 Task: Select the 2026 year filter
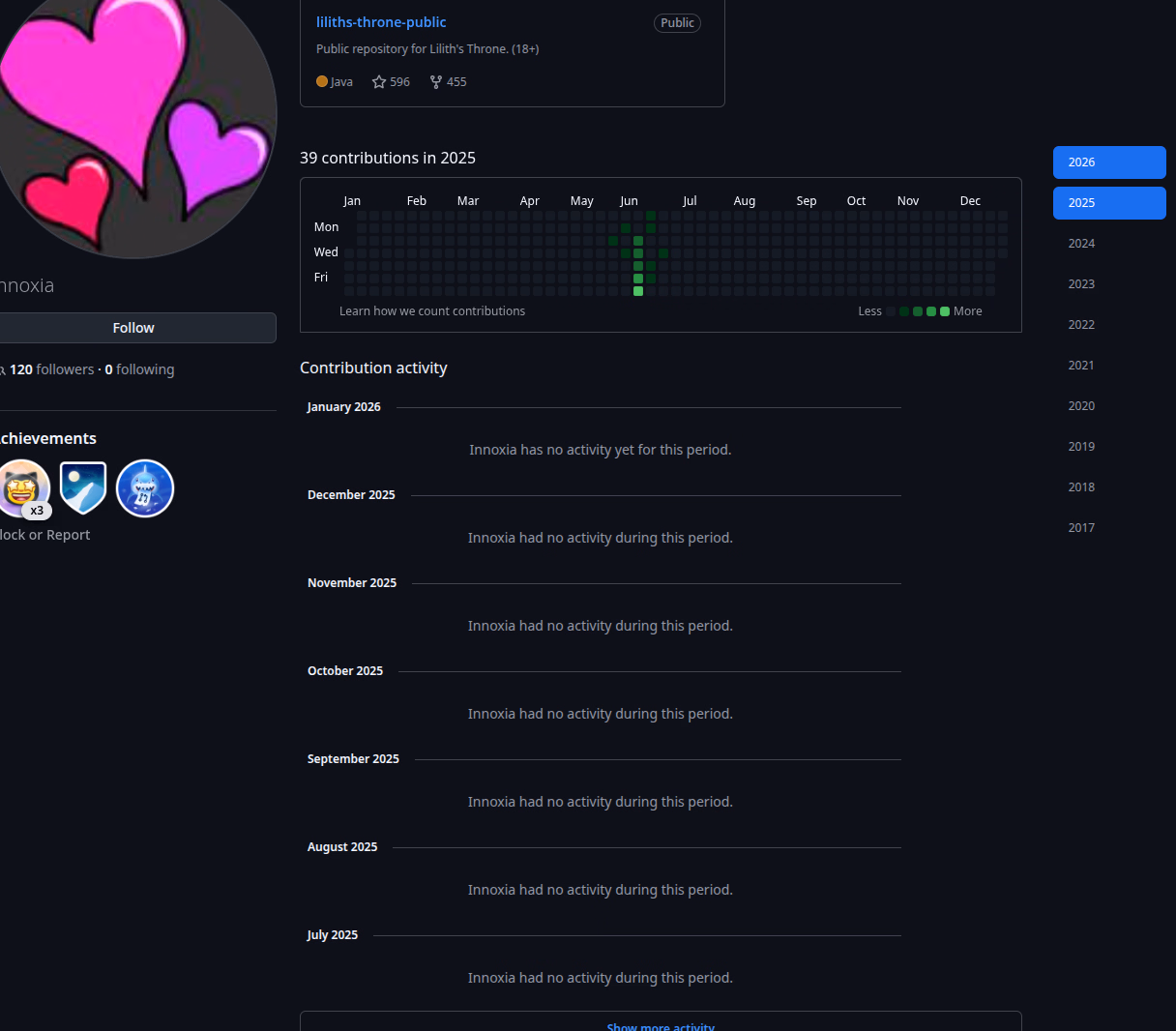click(x=1108, y=162)
